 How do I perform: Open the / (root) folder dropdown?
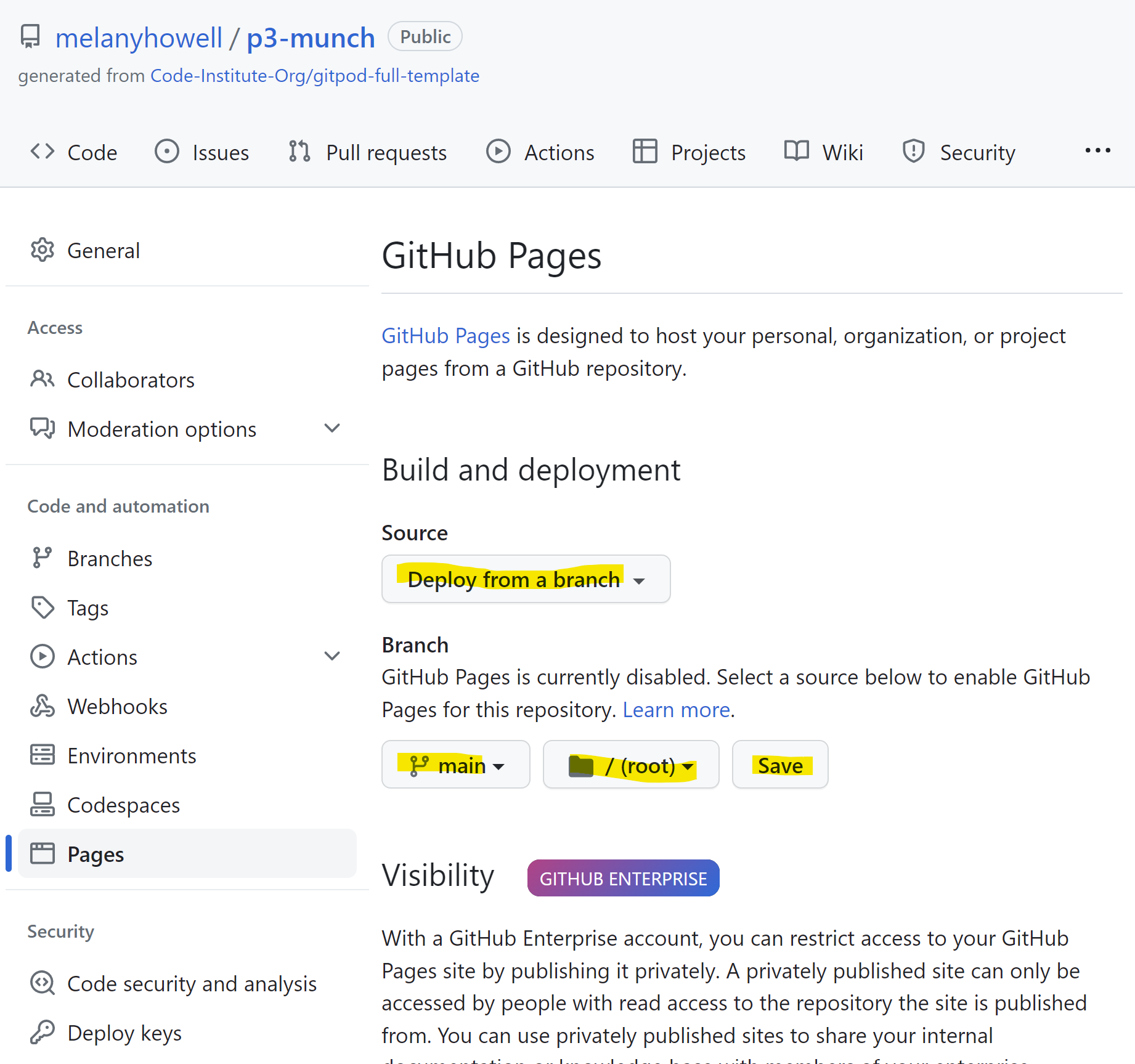pyautogui.click(x=630, y=765)
